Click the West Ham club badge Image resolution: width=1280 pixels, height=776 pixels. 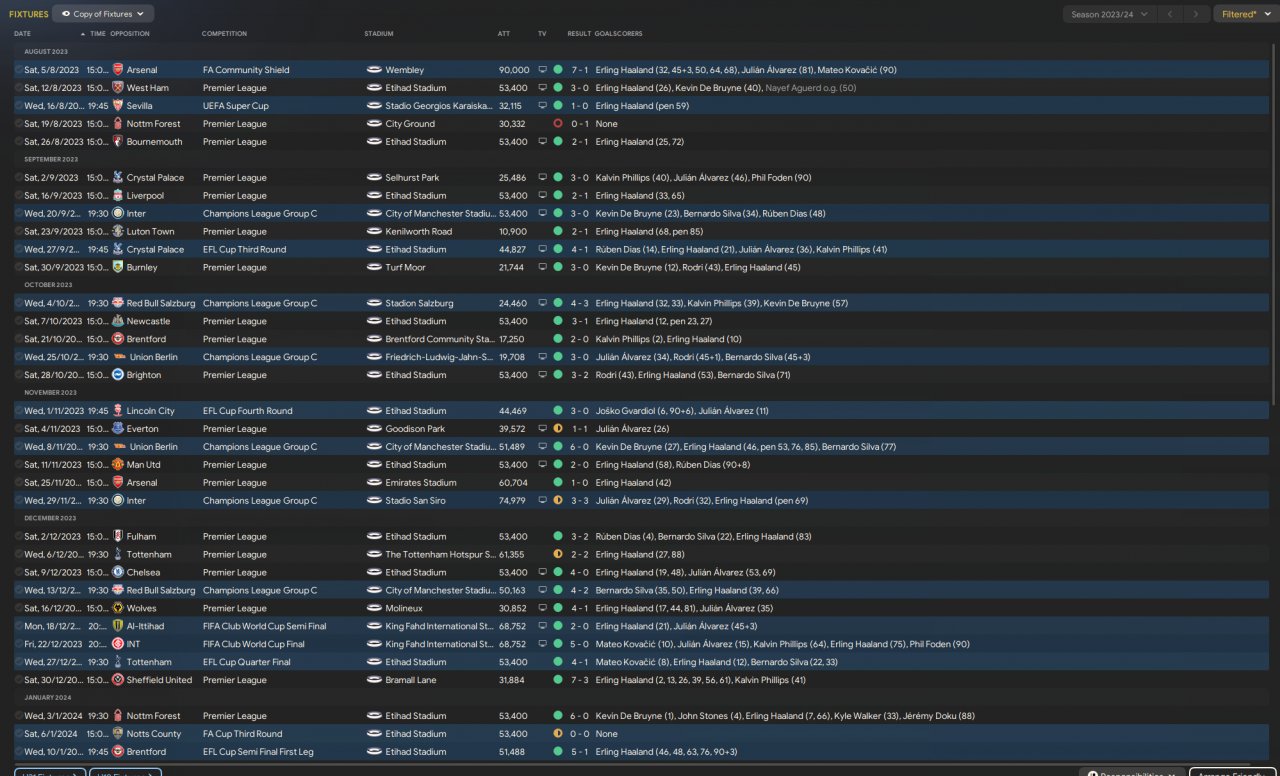click(118, 88)
